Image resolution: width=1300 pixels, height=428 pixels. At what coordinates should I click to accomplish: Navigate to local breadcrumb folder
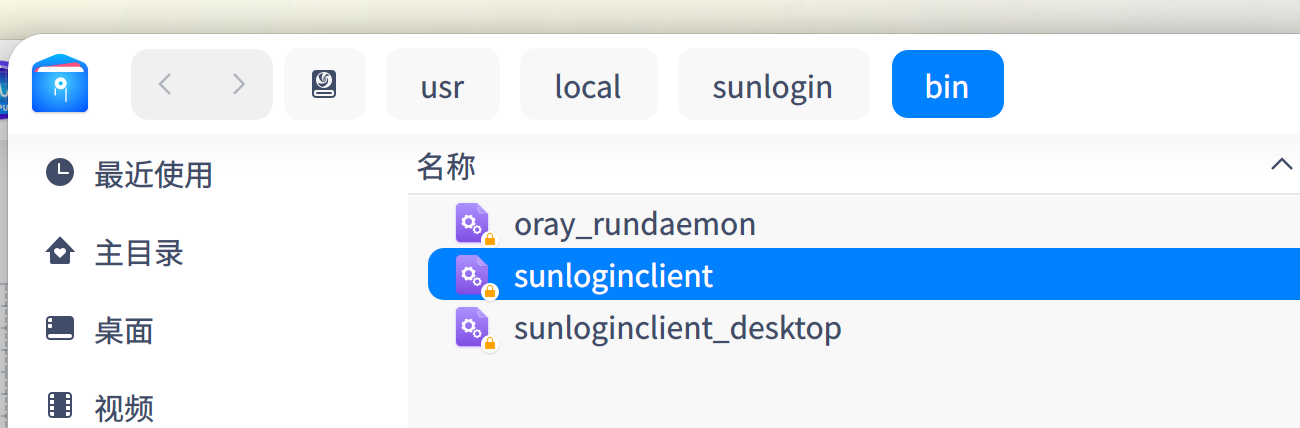[588, 86]
